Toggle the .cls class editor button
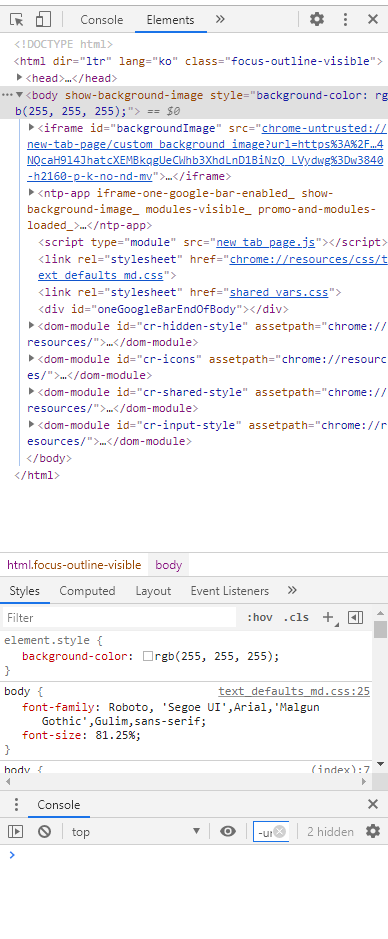The height and width of the screenshot is (939, 388). coord(296,617)
